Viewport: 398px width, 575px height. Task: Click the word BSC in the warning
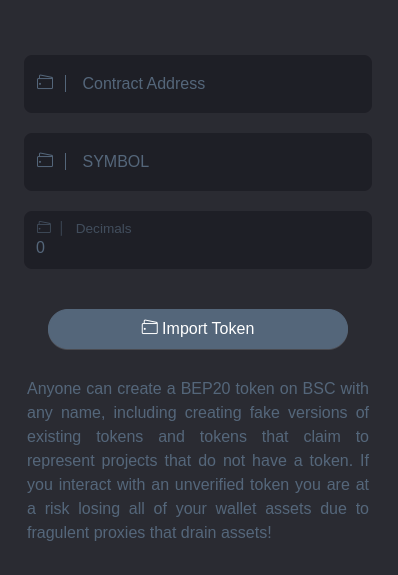[319, 389]
